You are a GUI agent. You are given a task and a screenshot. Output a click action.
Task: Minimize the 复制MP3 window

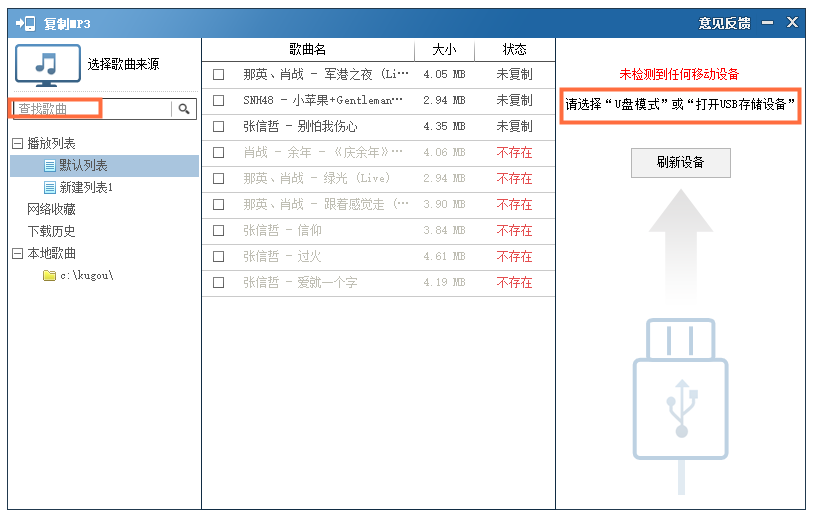[767, 23]
